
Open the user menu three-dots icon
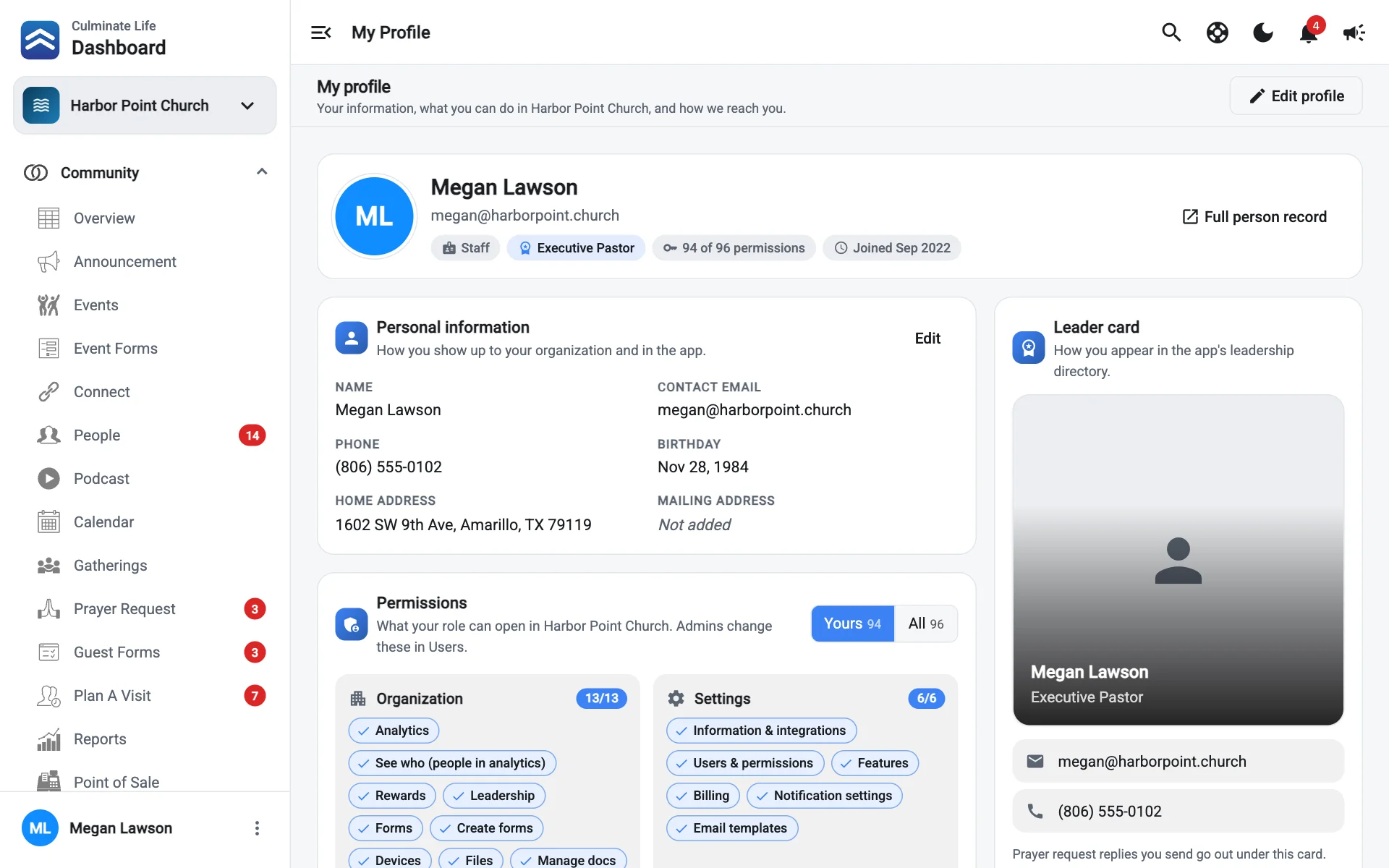pyautogui.click(x=257, y=828)
